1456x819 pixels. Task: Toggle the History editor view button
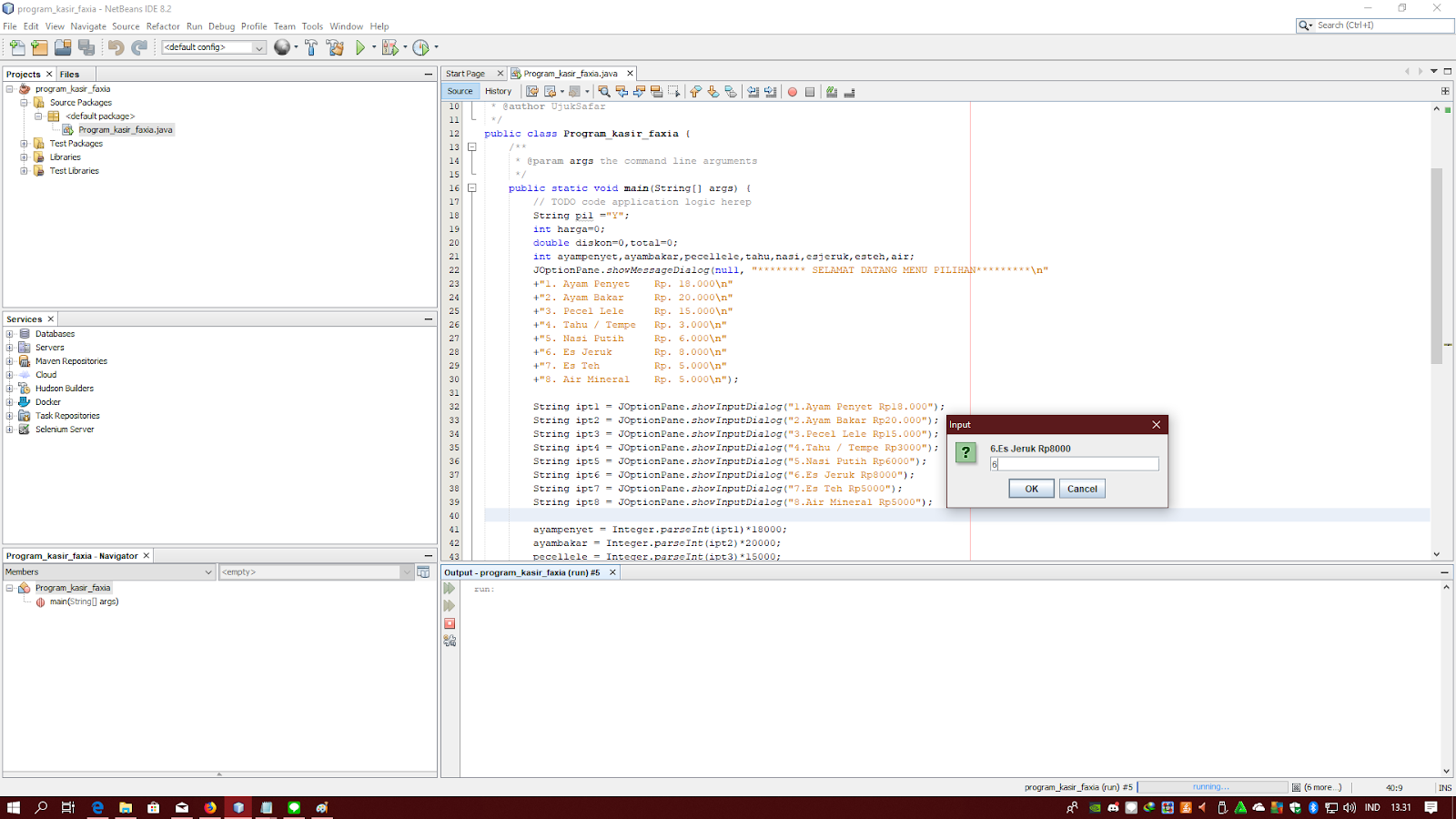pyautogui.click(x=498, y=91)
